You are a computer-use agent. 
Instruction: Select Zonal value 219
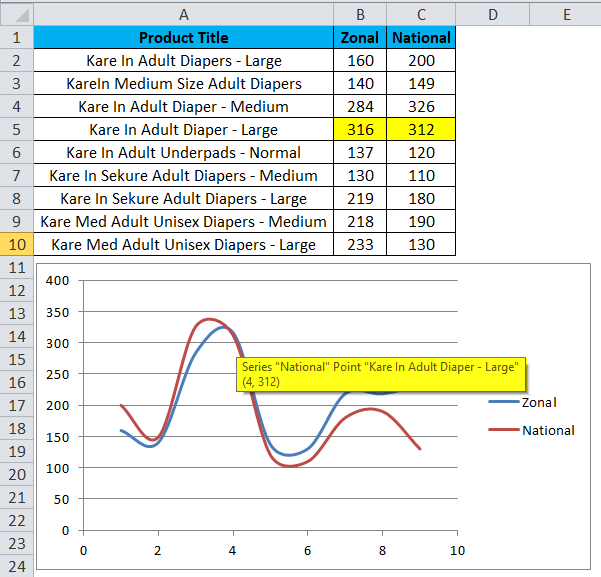(x=360, y=199)
